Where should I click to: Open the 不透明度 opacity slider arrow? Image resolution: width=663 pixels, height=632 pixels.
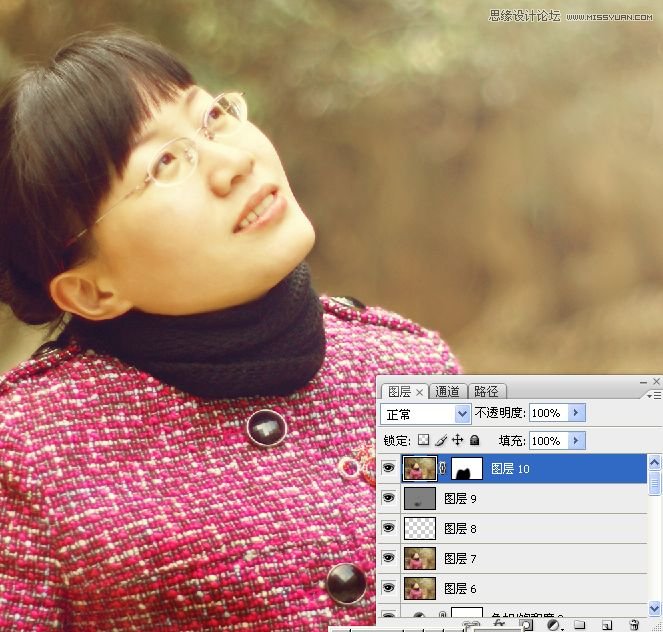point(576,413)
